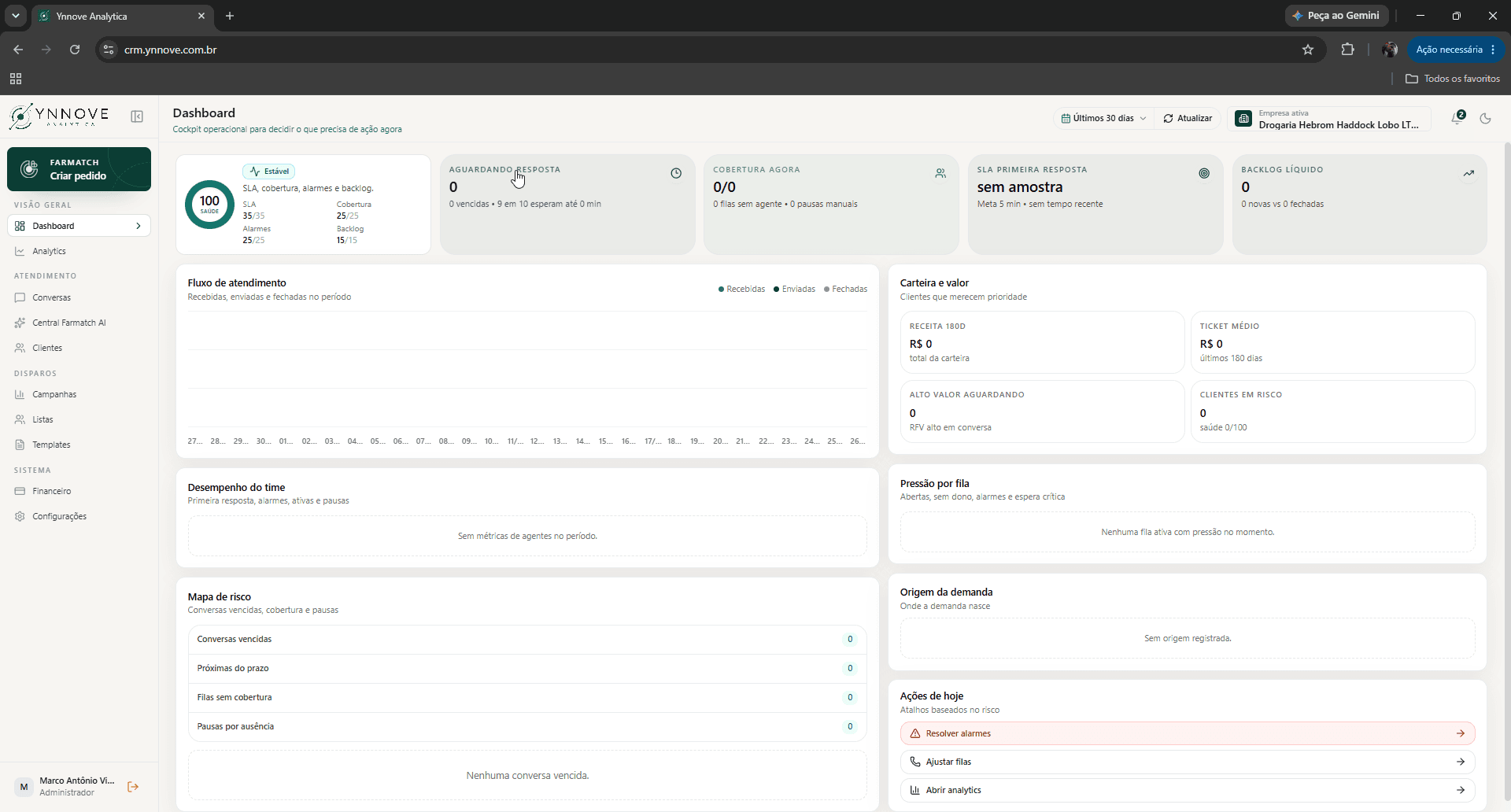Viewport: 1511px width, 812px height.
Task: Open Listas page
Action: [79, 419]
